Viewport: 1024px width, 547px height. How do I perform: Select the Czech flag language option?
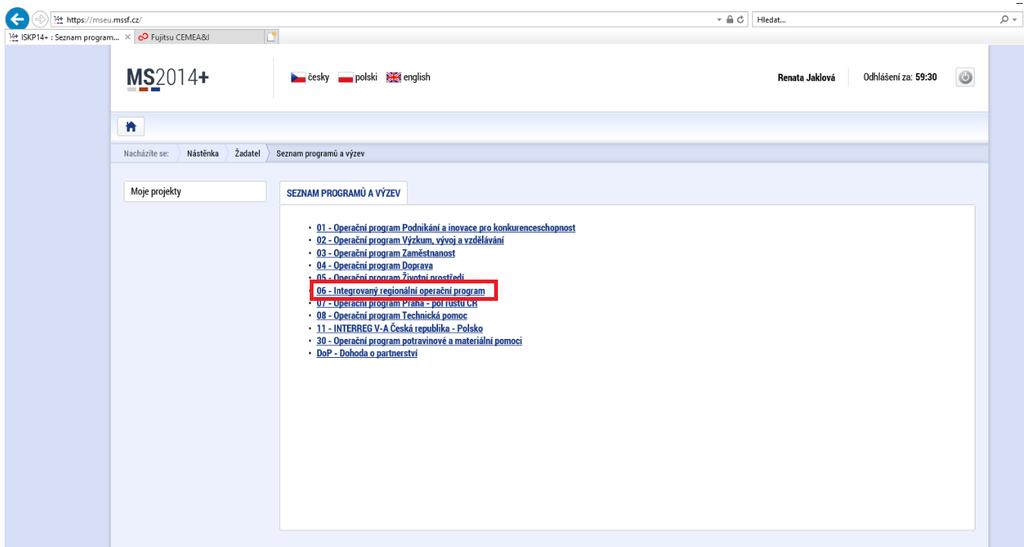pyautogui.click(x=310, y=77)
